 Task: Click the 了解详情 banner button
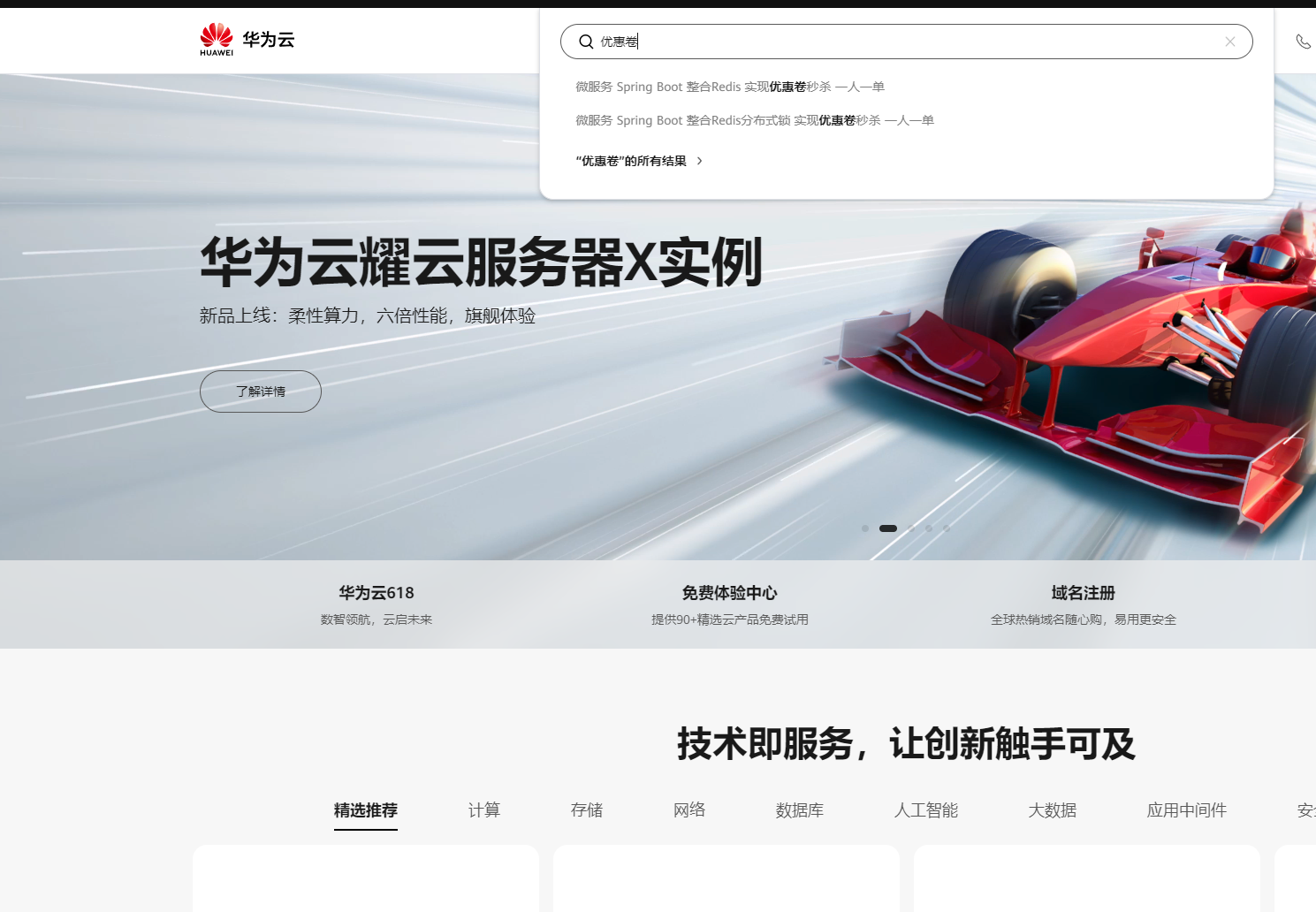point(261,391)
